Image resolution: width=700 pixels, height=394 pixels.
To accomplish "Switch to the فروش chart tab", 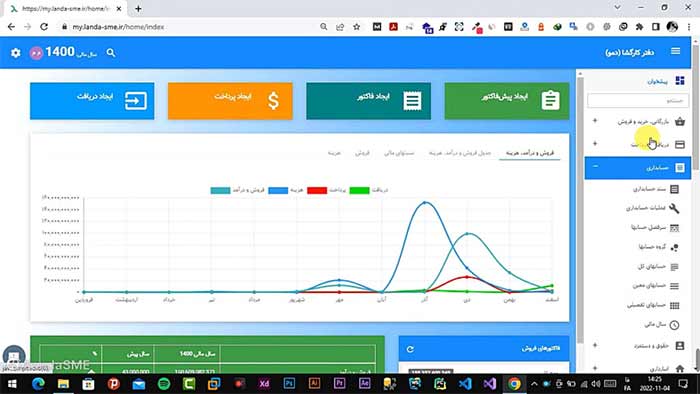I will (x=362, y=153).
